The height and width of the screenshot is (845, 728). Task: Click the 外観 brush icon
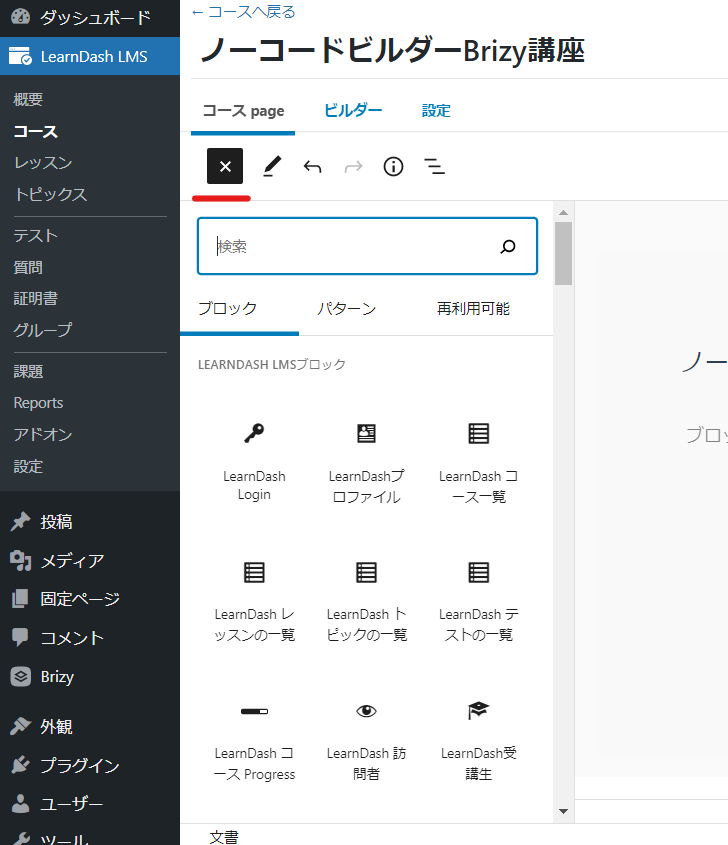click(20, 726)
